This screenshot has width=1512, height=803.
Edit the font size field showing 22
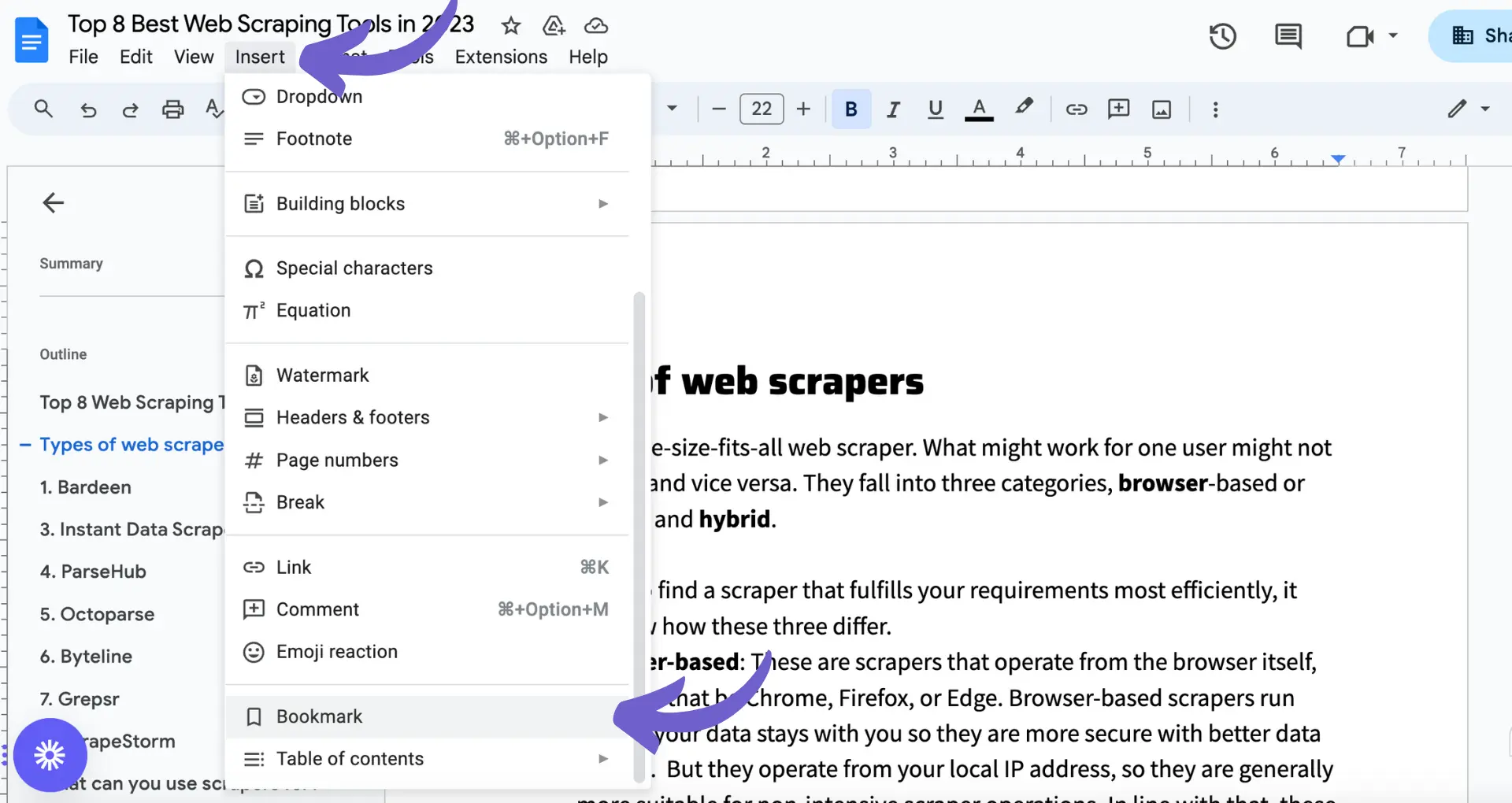tap(762, 109)
